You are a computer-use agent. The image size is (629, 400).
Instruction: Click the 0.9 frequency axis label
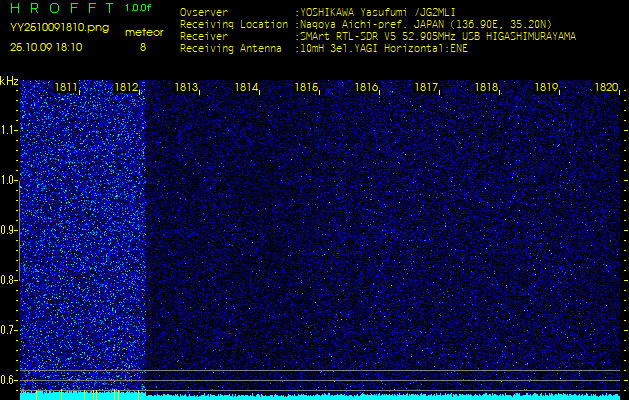tap(7, 230)
